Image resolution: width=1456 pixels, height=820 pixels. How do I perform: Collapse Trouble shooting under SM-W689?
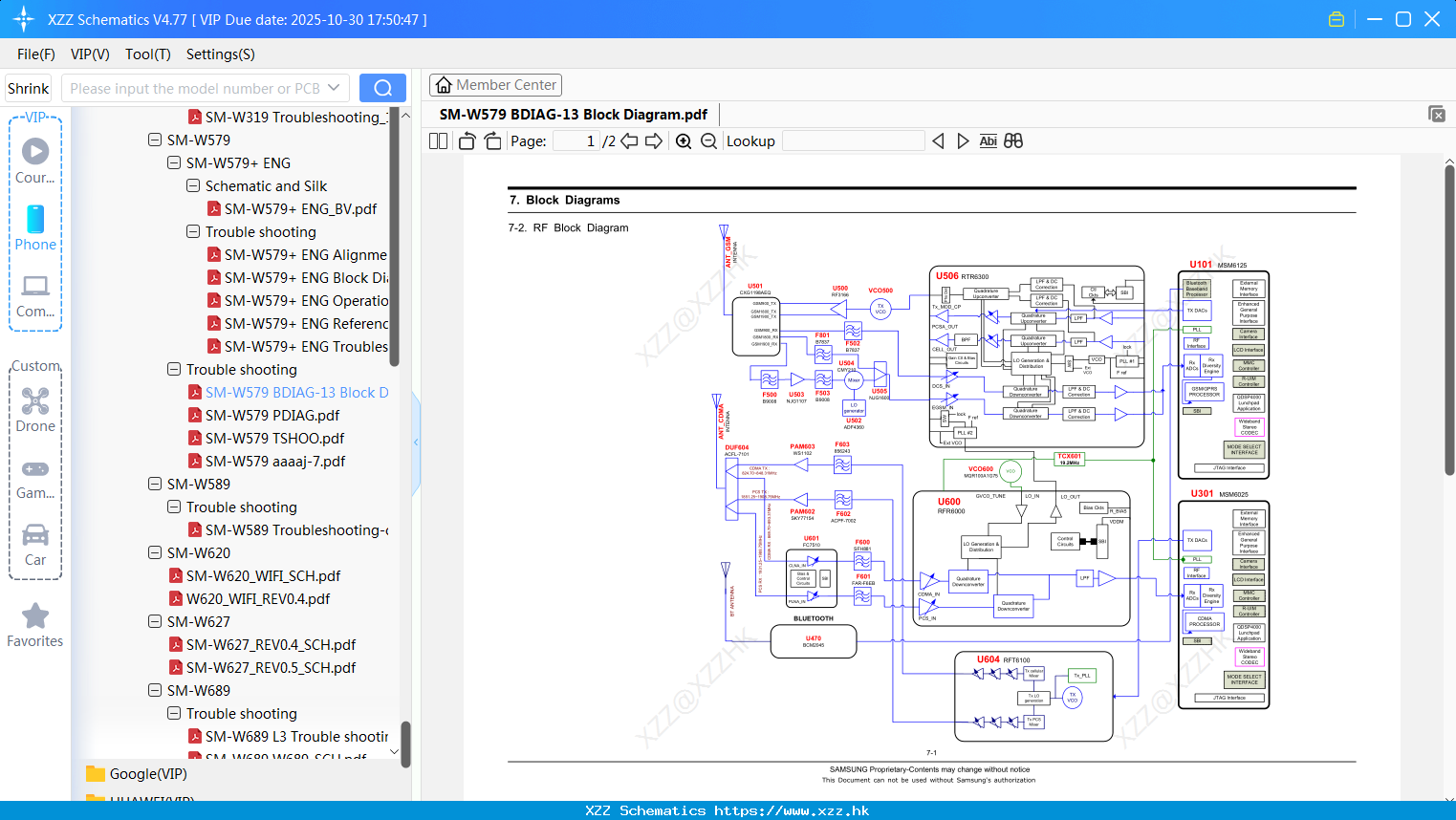[174, 713]
